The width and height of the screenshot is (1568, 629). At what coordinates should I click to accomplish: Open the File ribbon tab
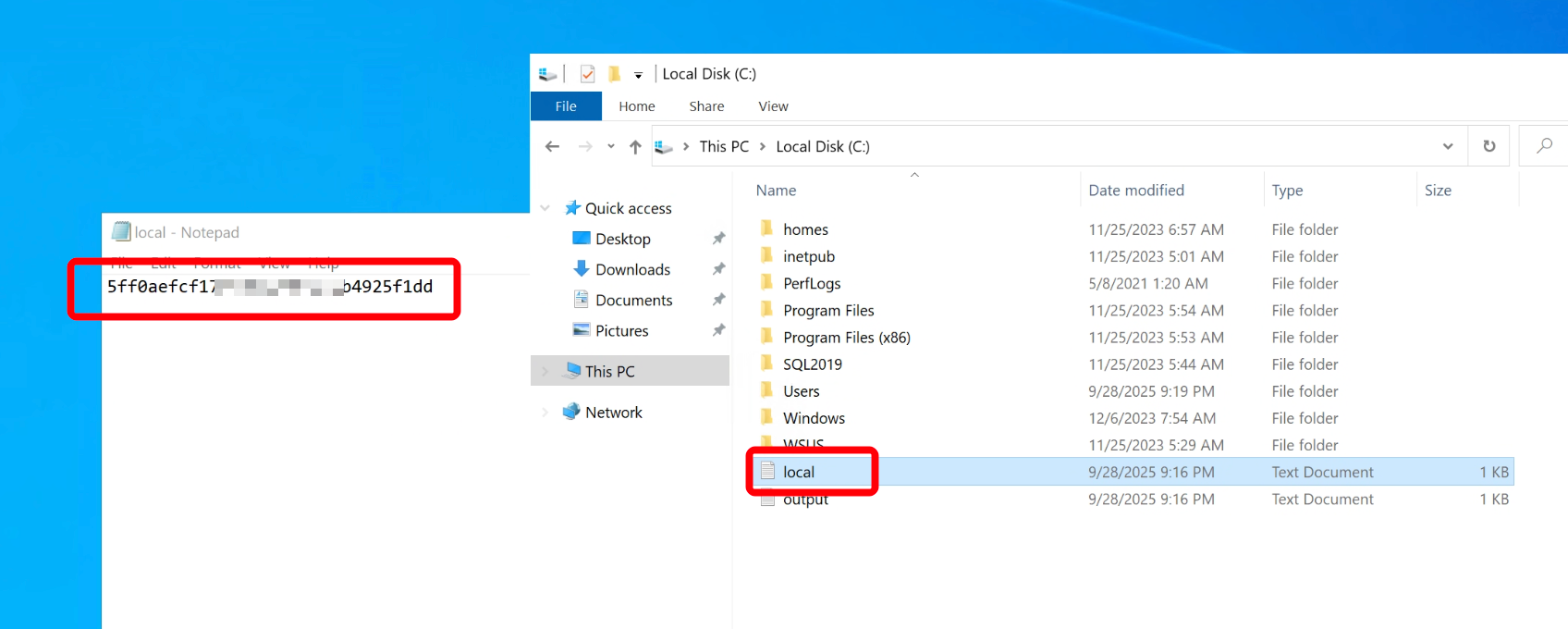pos(566,106)
